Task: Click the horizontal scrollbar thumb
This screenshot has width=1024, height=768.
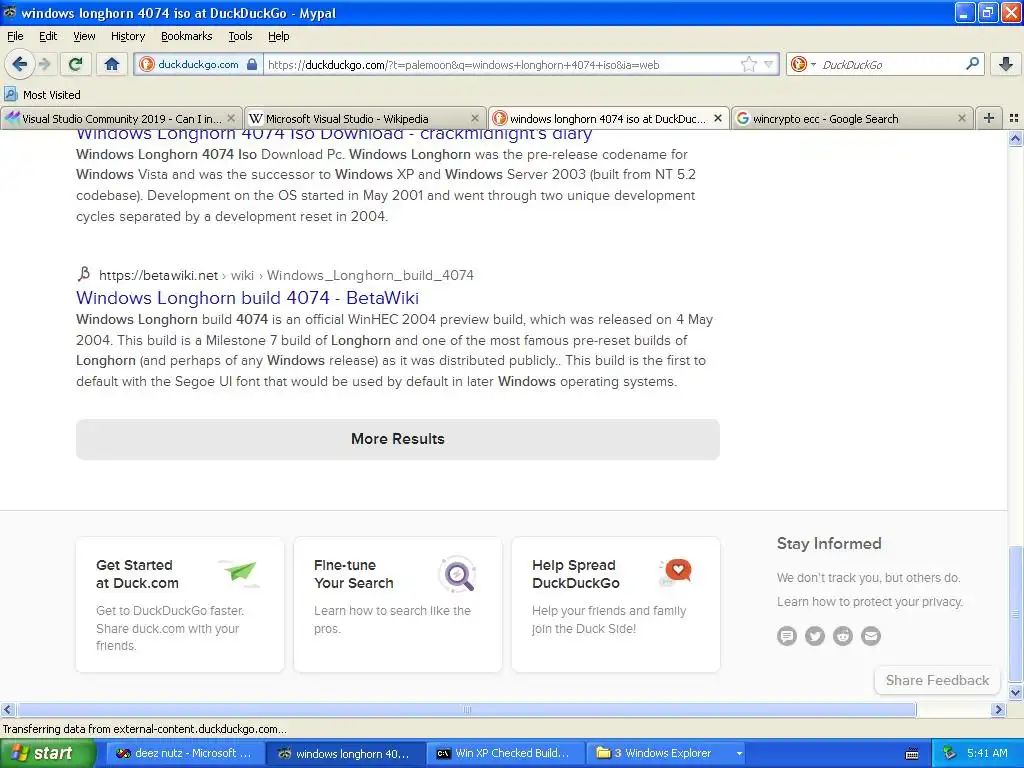Action: [x=466, y=709]
